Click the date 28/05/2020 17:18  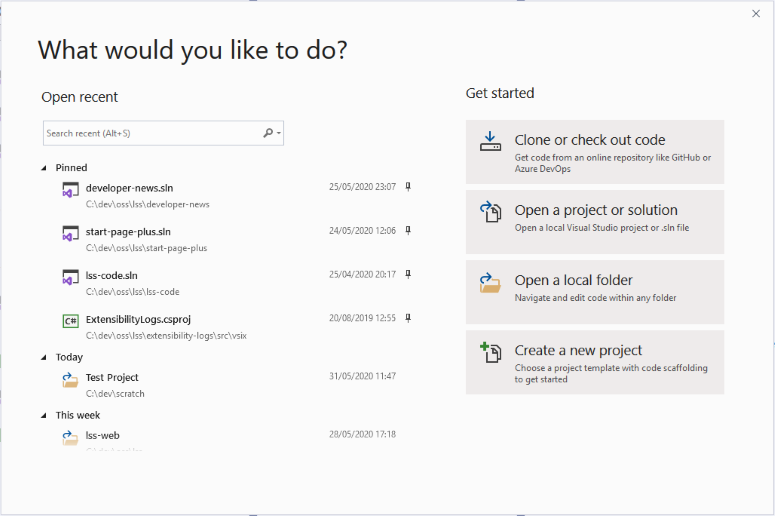(362, 434)
